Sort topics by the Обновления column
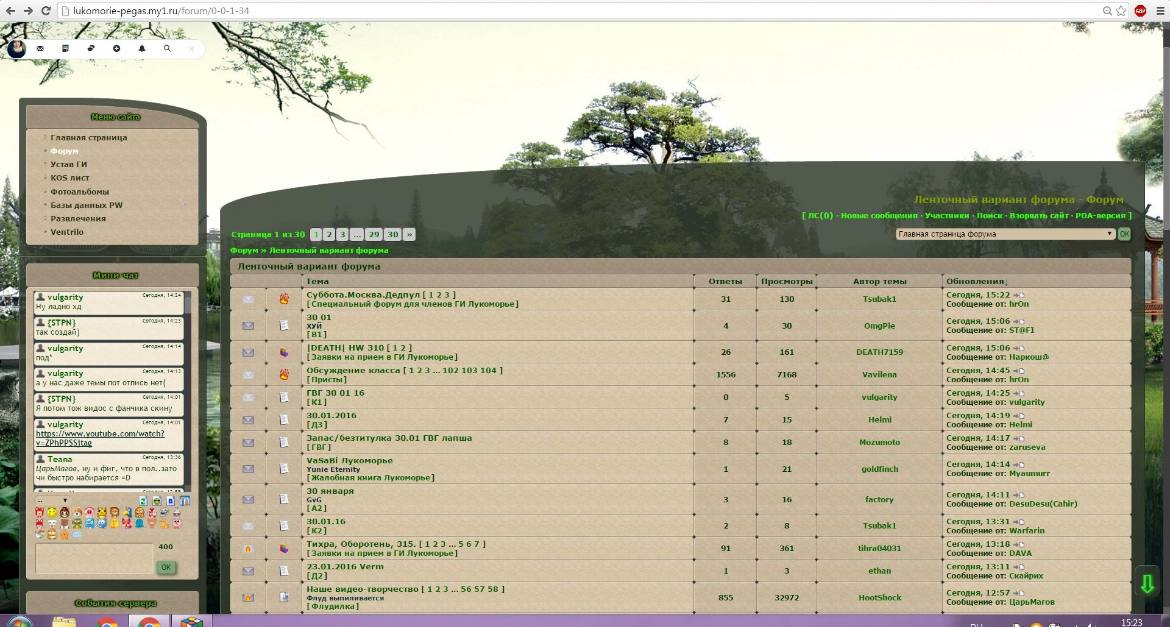Screen dimensions: 1170x627 point(976,281)
